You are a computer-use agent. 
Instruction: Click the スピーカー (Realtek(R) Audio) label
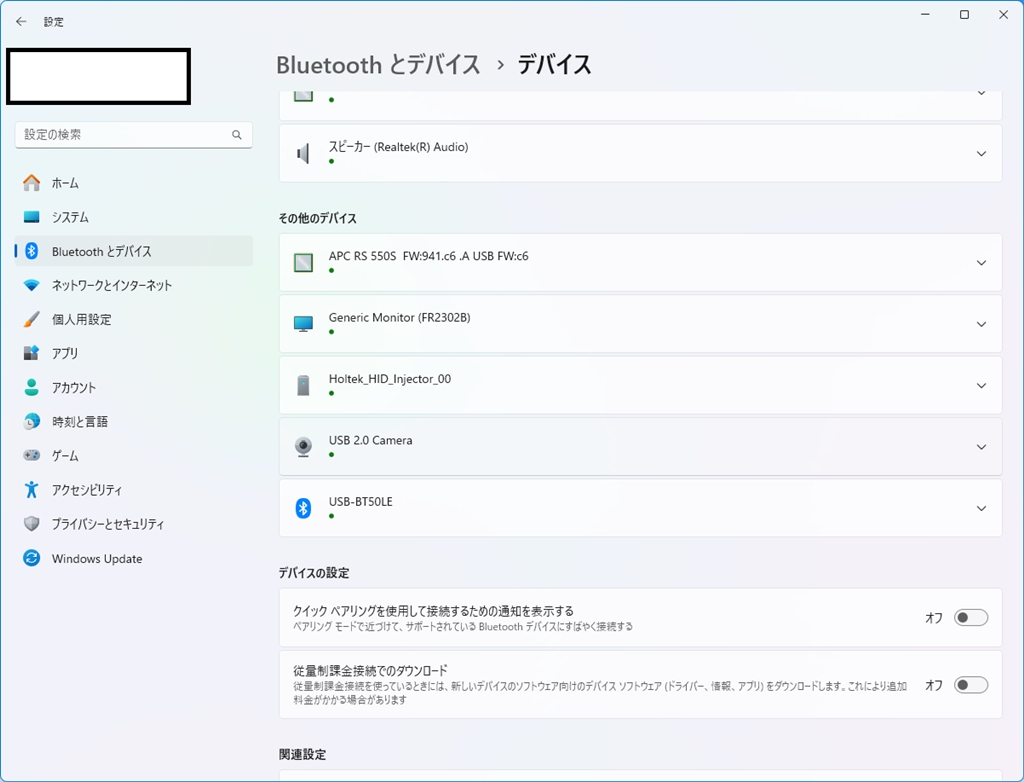click(398, 147)
